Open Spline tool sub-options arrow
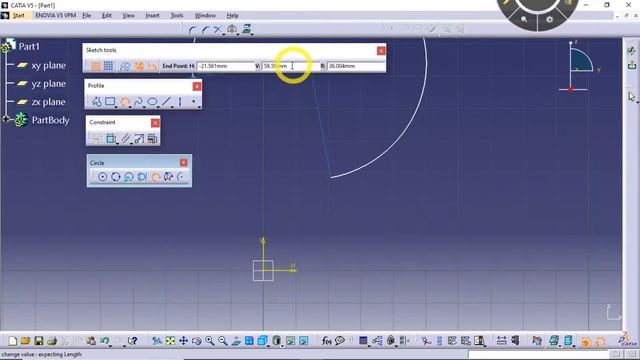The height and width of the screenshot is (360, 640). [144, 107]
